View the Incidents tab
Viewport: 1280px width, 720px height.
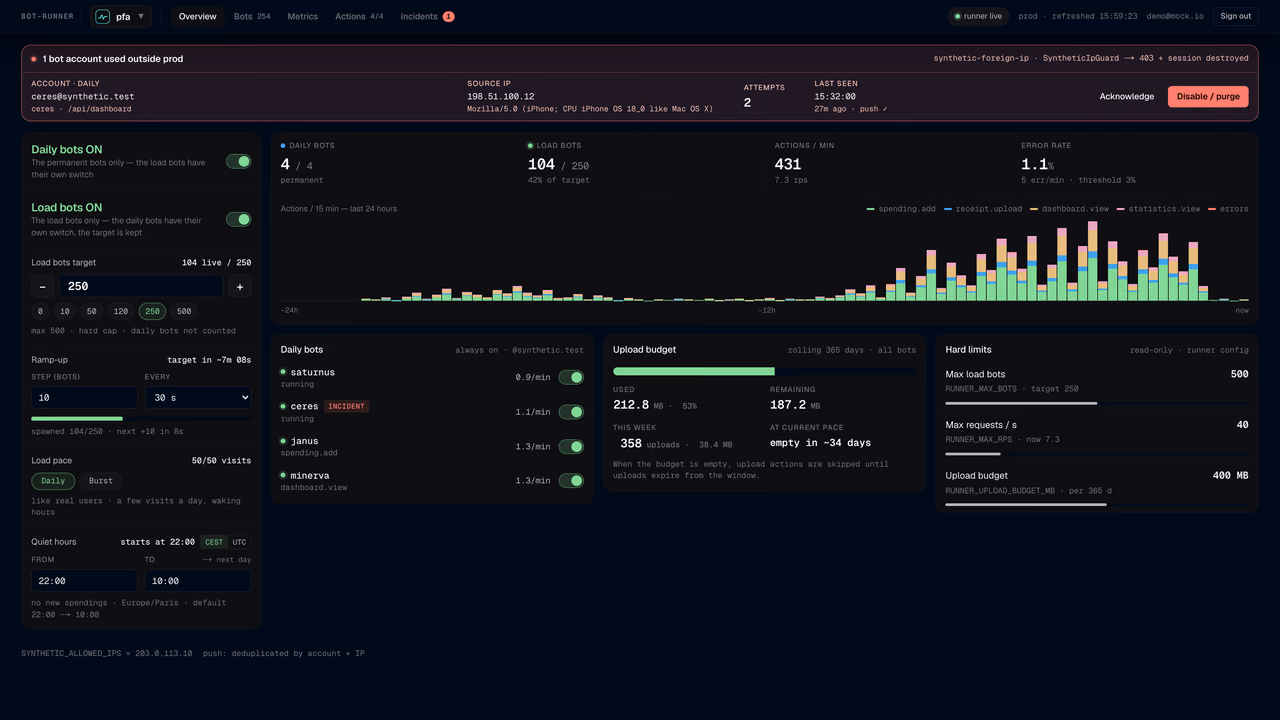click(x=427, y=16)
